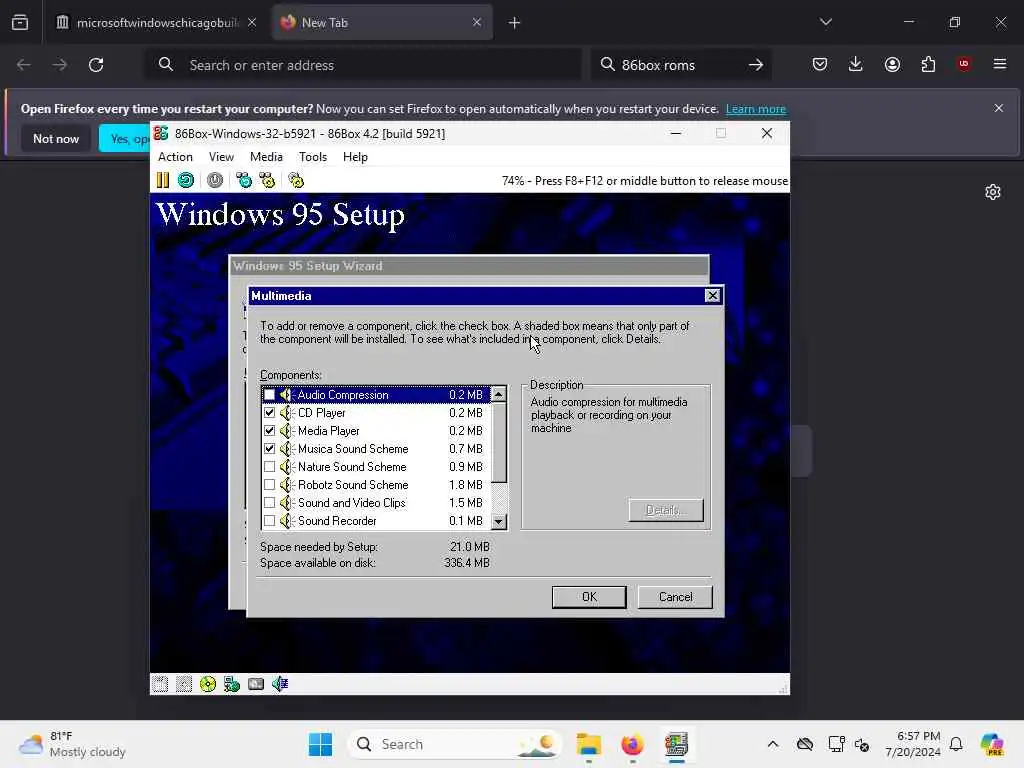Click the components list scroll up arrow
This screenshot has width=1024, height=768.
click(x=498, y=394)
